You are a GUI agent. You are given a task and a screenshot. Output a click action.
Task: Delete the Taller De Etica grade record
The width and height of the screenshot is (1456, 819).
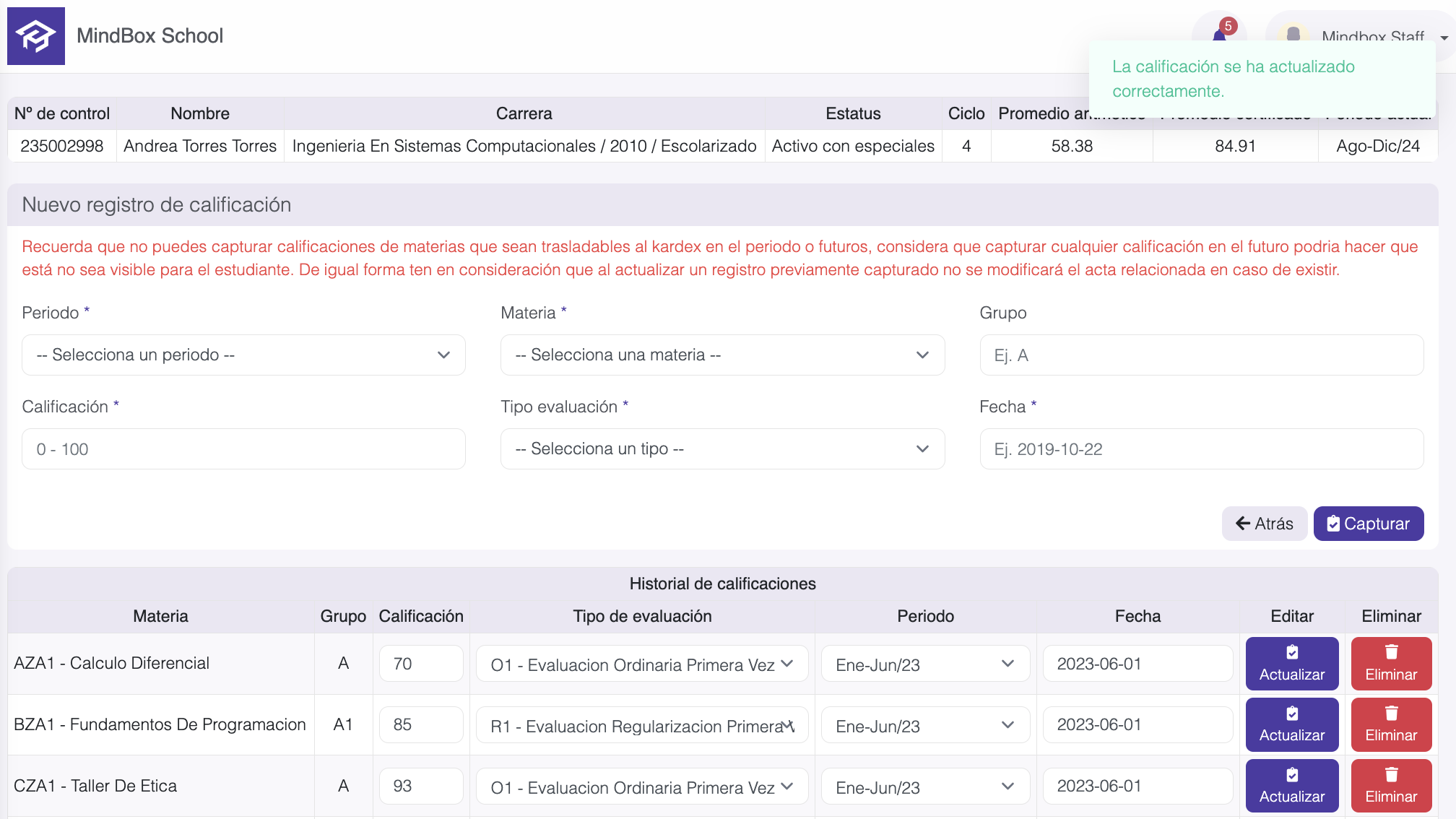tap(1391, 786)
